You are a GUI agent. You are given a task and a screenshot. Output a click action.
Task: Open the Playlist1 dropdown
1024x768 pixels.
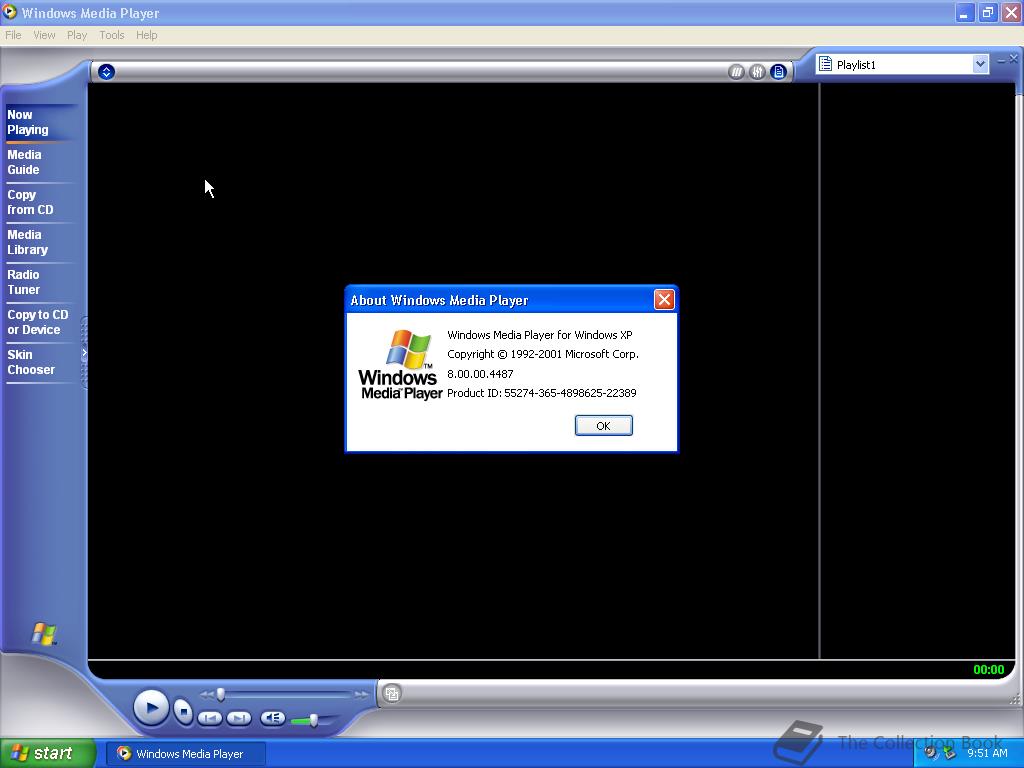pos(980,64)
